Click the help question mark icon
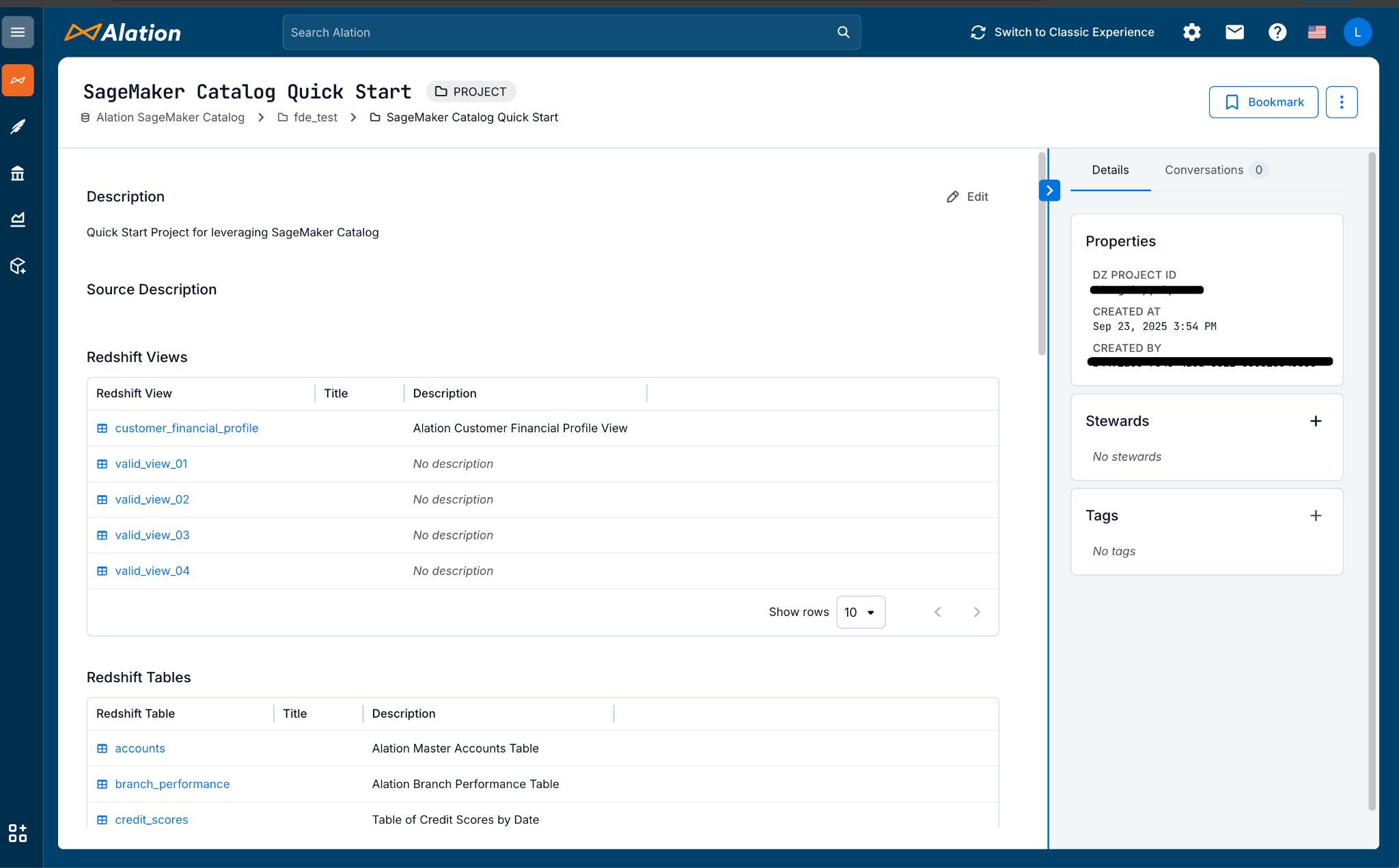1399x868 pixels. coord(1277,32)
